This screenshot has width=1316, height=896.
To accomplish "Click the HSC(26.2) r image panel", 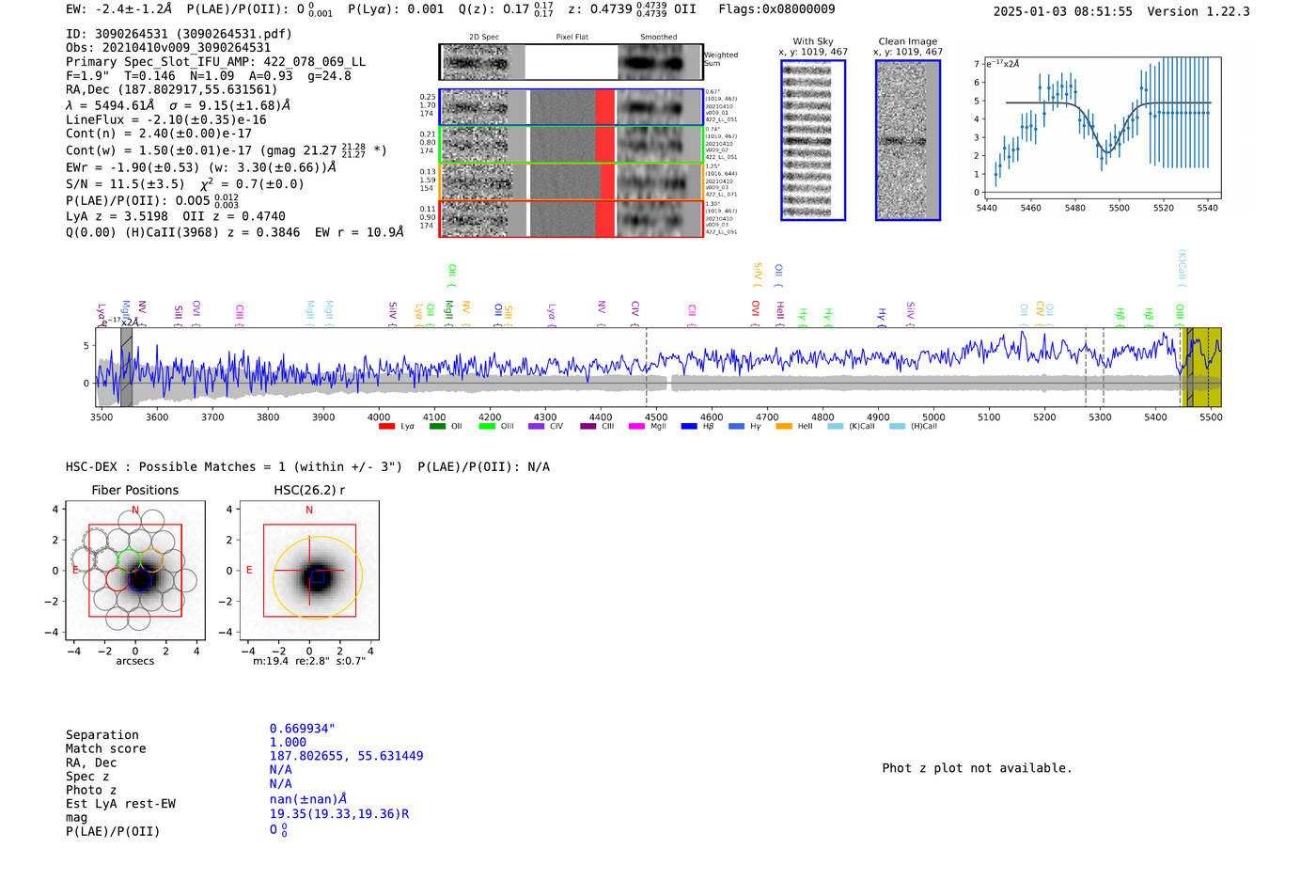I will [309, 571].
